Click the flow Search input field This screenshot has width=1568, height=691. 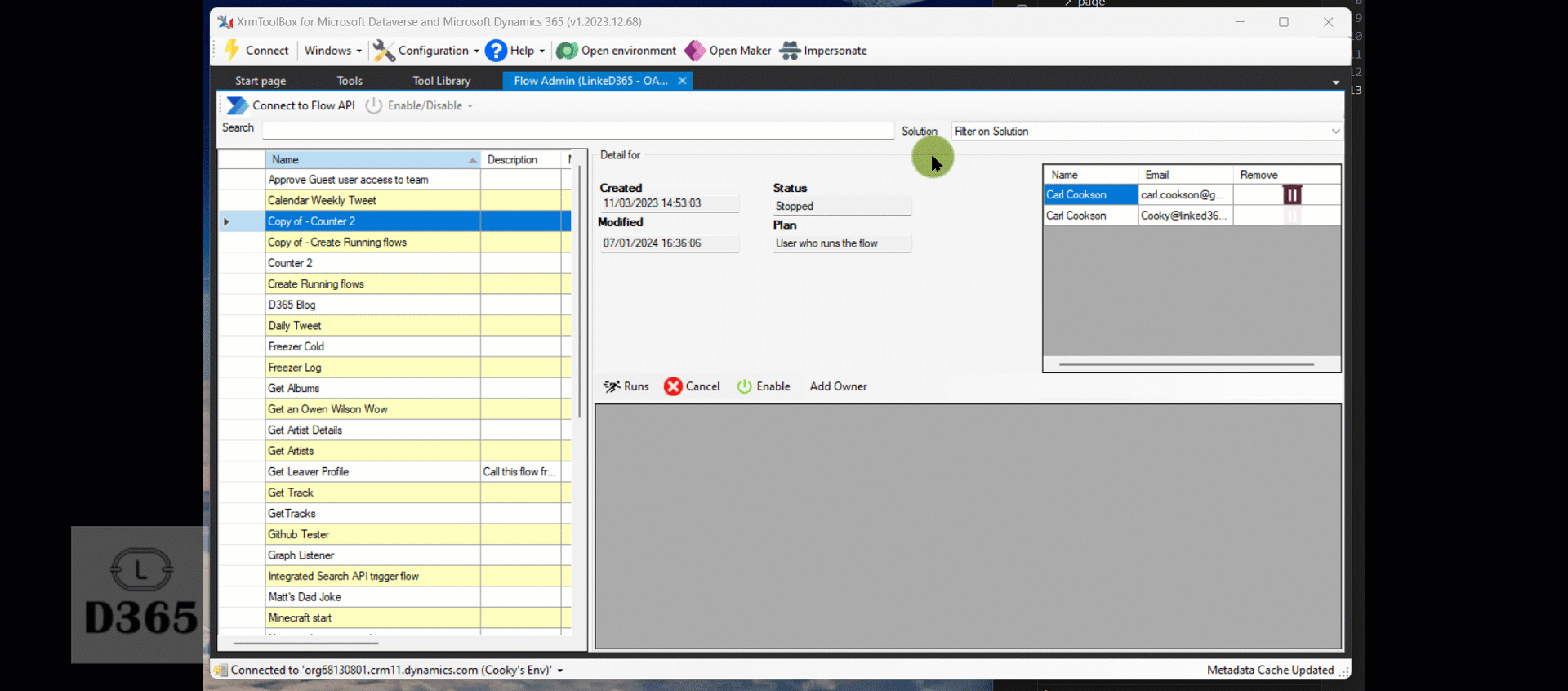(x=578, y=130)
